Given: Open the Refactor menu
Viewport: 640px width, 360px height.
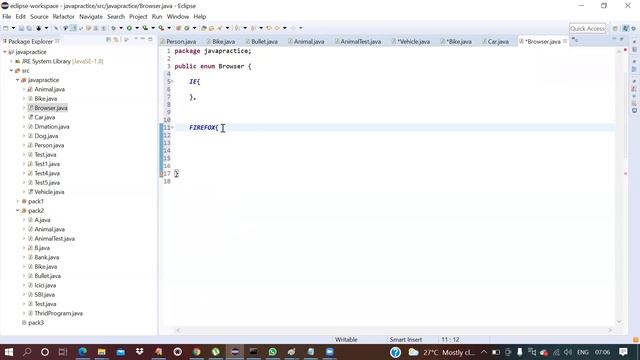Looking at the screenshot, I should [64, 17].
